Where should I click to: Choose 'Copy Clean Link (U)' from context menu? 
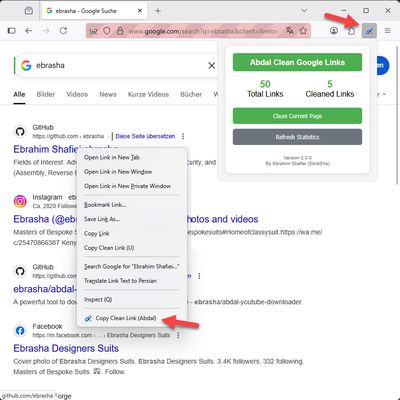[132, 248]
